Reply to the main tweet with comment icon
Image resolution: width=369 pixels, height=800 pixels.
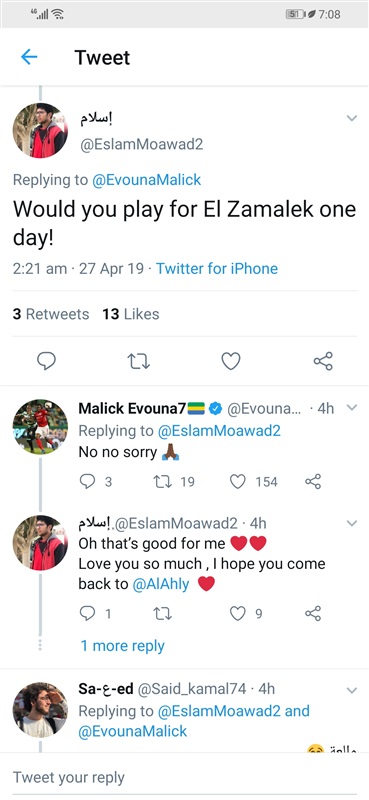point(46,361)
